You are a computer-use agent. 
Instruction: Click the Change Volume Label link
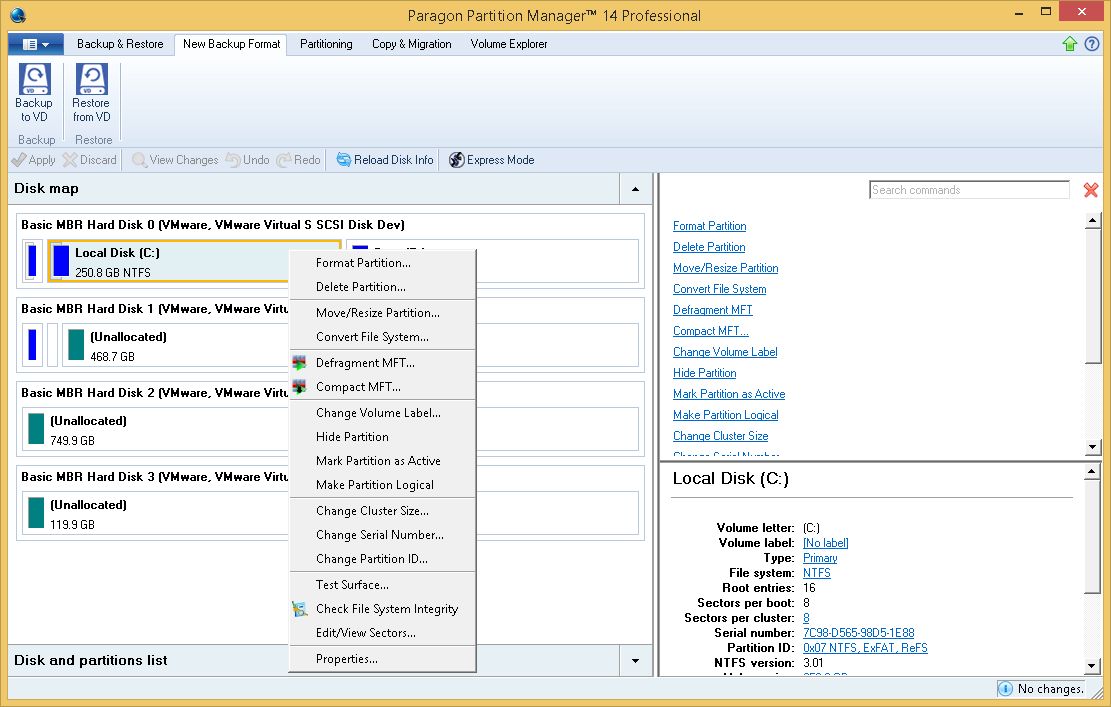pos(725,352)
